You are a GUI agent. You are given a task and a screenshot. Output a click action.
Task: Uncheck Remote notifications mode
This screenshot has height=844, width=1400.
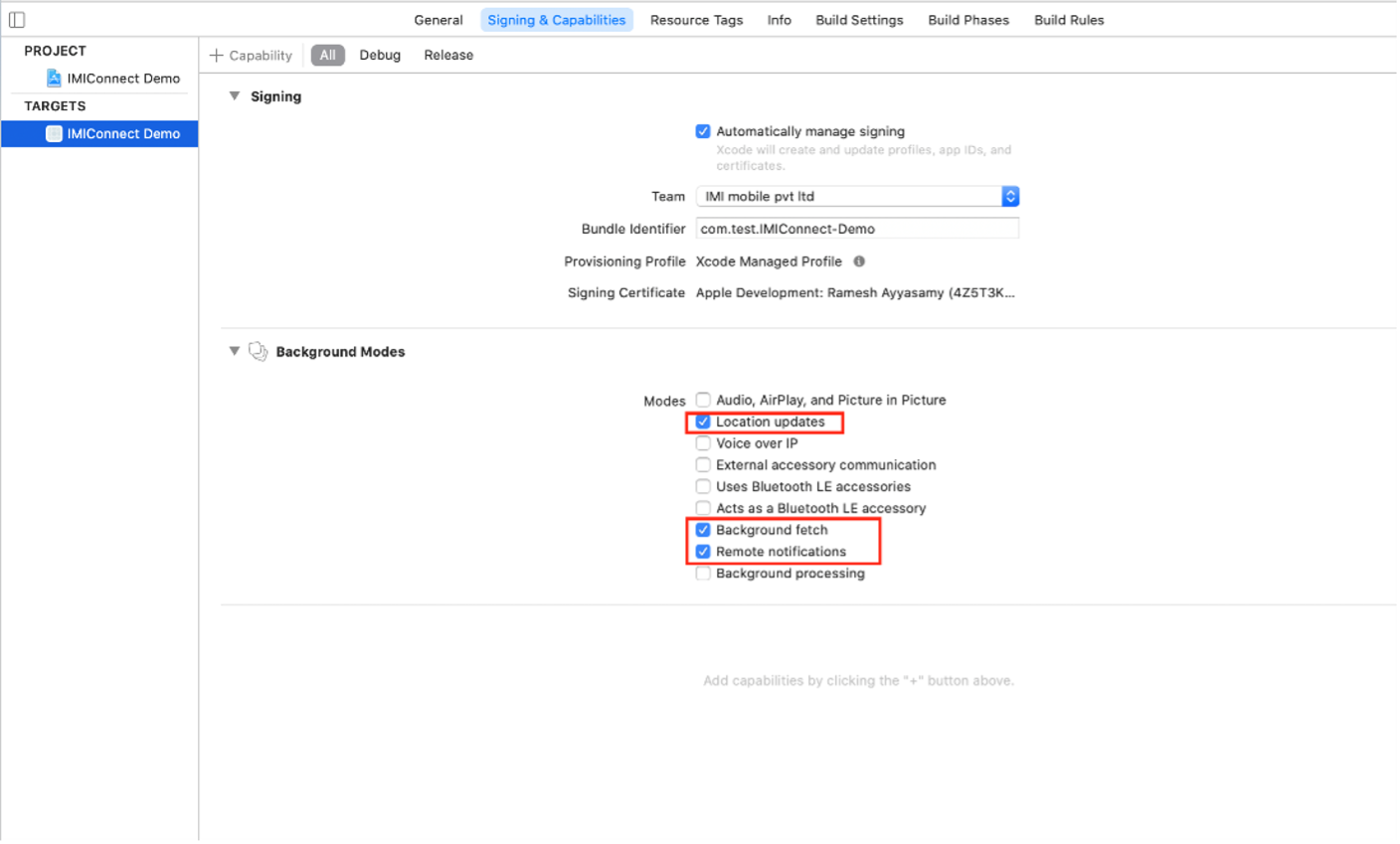(x=703, y=552)
